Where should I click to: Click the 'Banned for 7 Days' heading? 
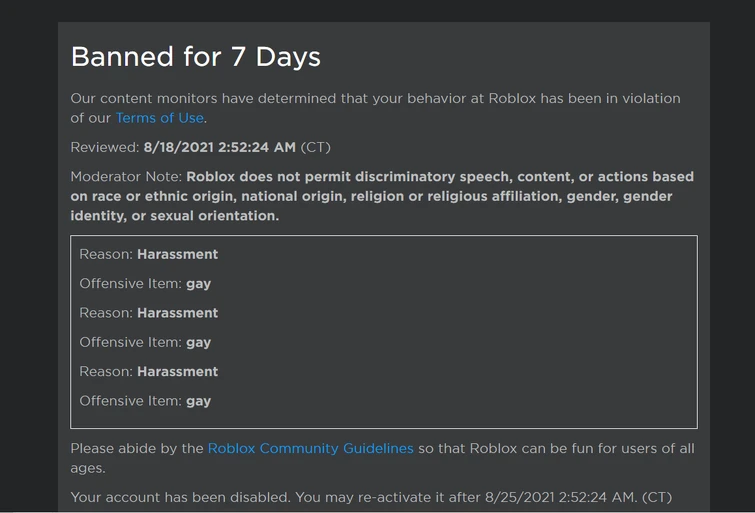click(x=195, y=57)
